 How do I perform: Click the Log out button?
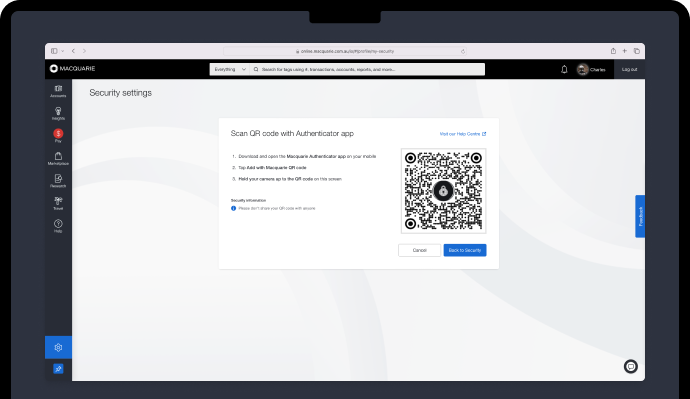(629, 70)
